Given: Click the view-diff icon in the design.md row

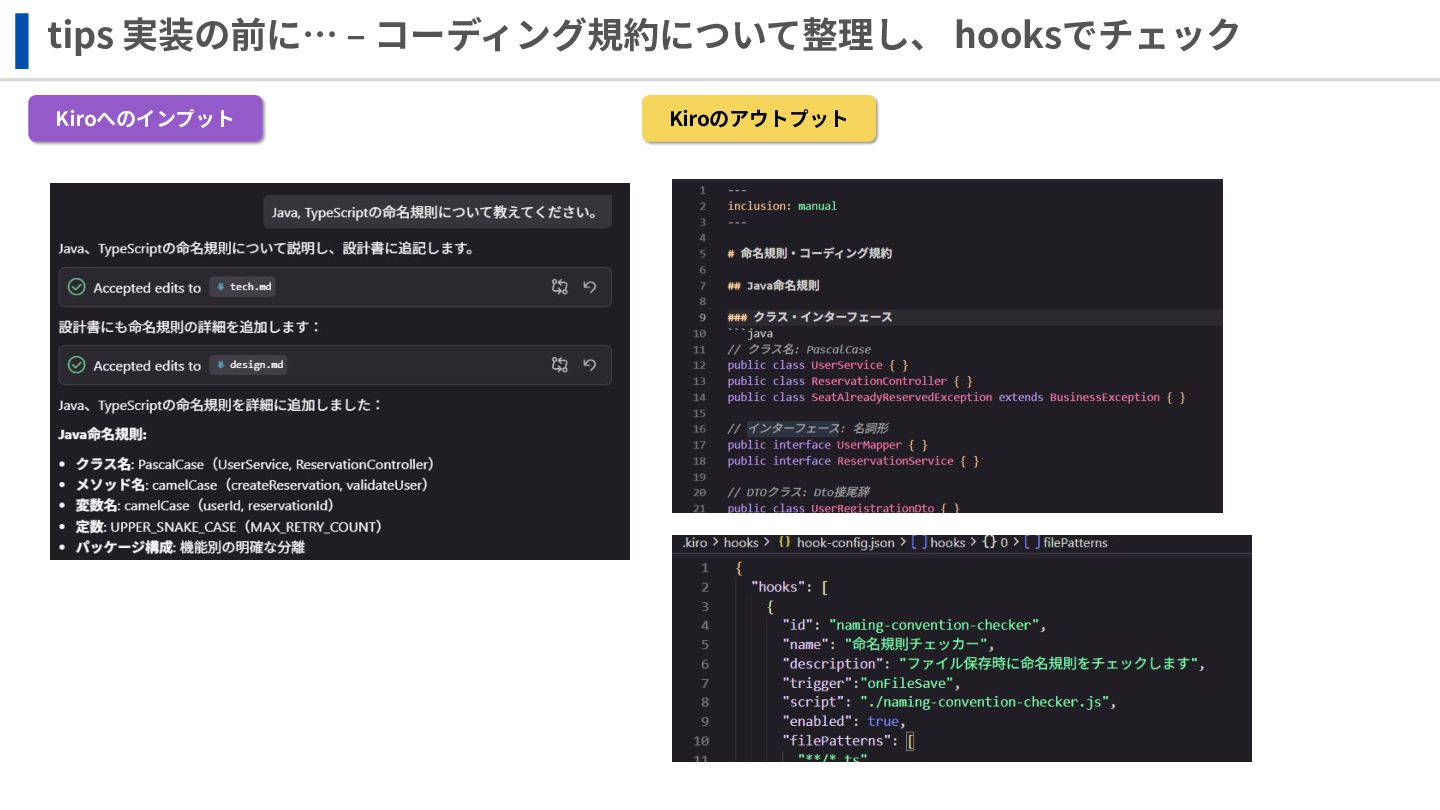Looking at the screenshot, I should click(560, 365).
